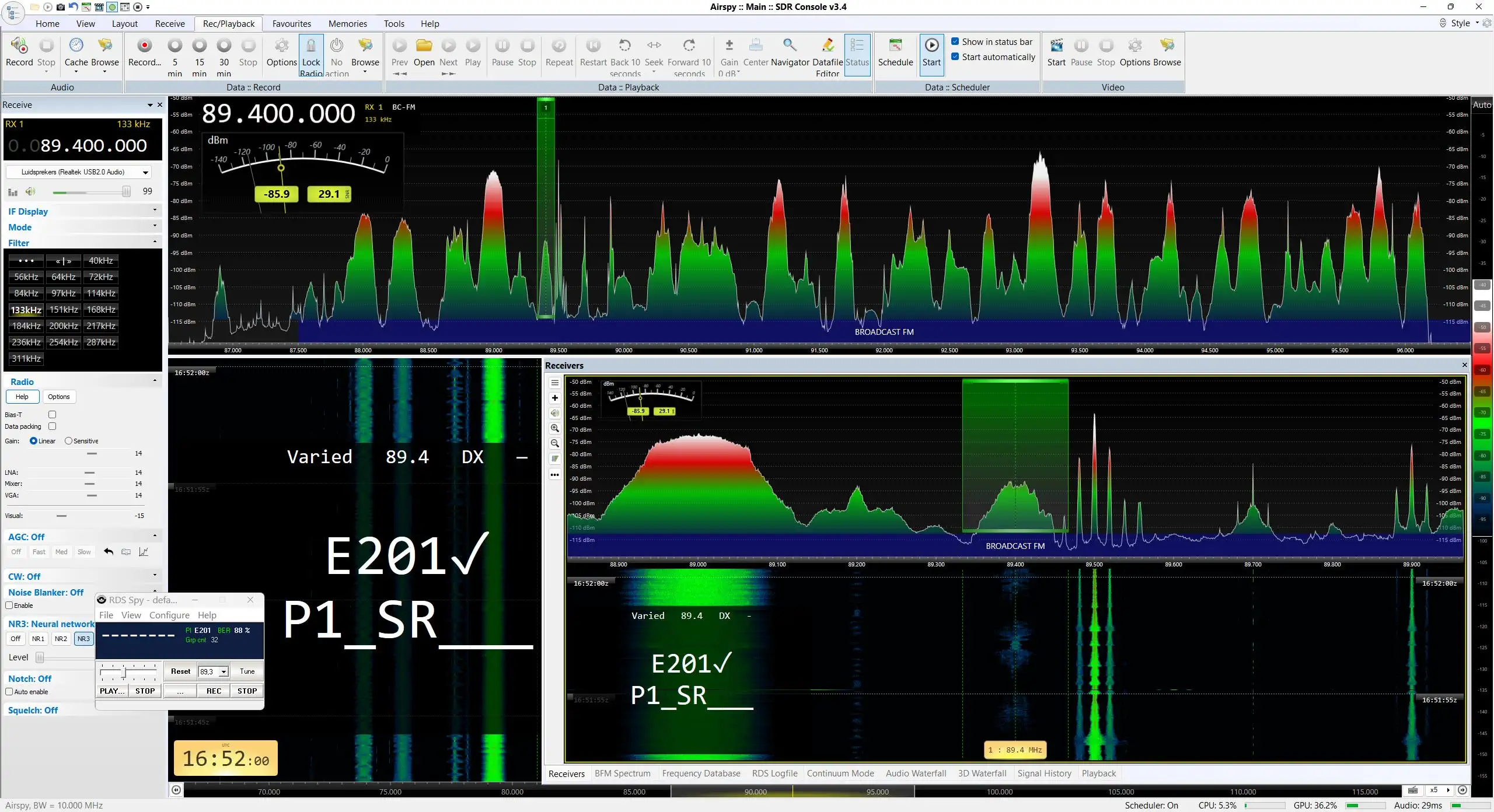Open RDS Logfile tab
1494x812 pixels.
(774, 773)
